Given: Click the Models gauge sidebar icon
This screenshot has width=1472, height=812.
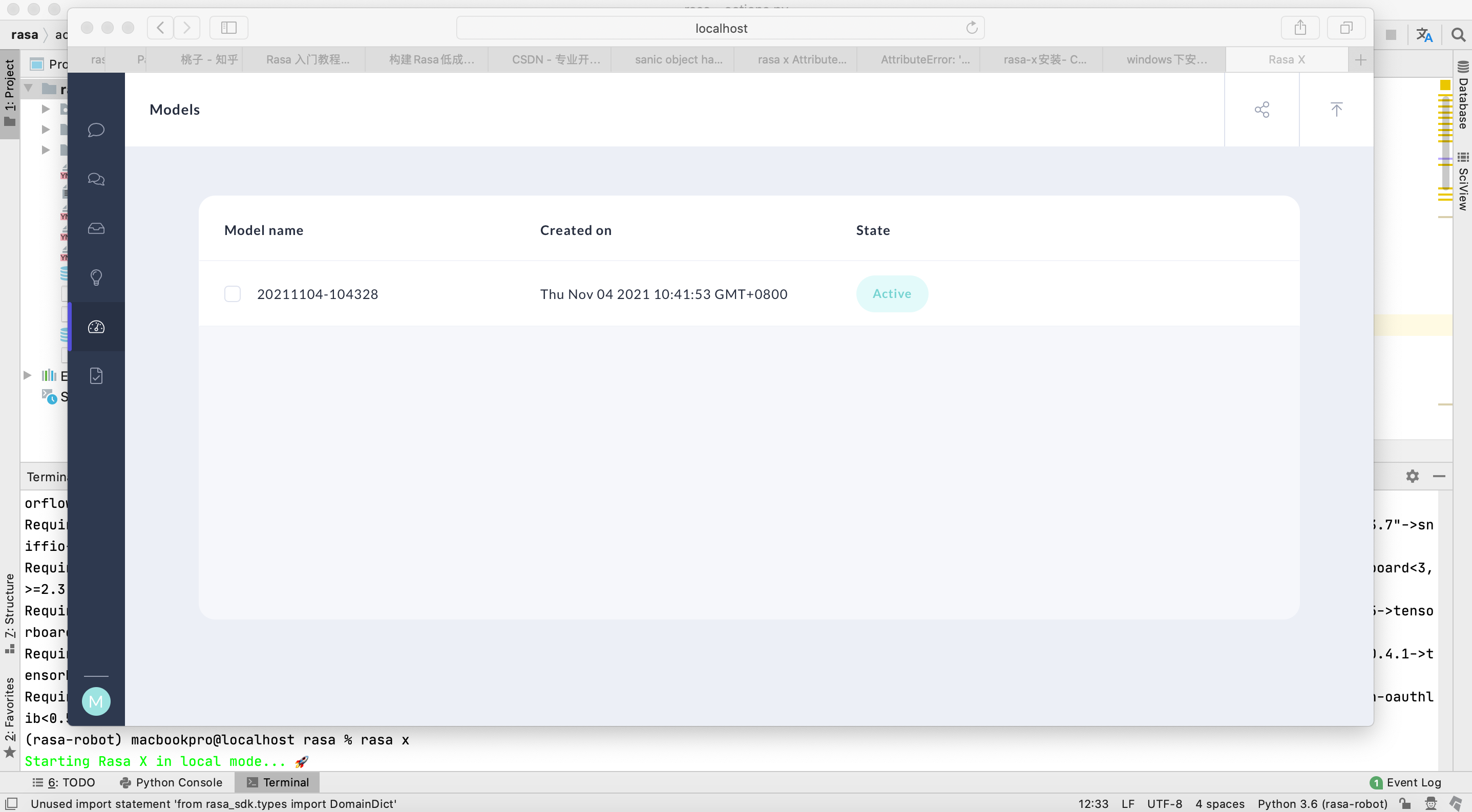Looking at the screenshot, I should click(x=96, y=327).
